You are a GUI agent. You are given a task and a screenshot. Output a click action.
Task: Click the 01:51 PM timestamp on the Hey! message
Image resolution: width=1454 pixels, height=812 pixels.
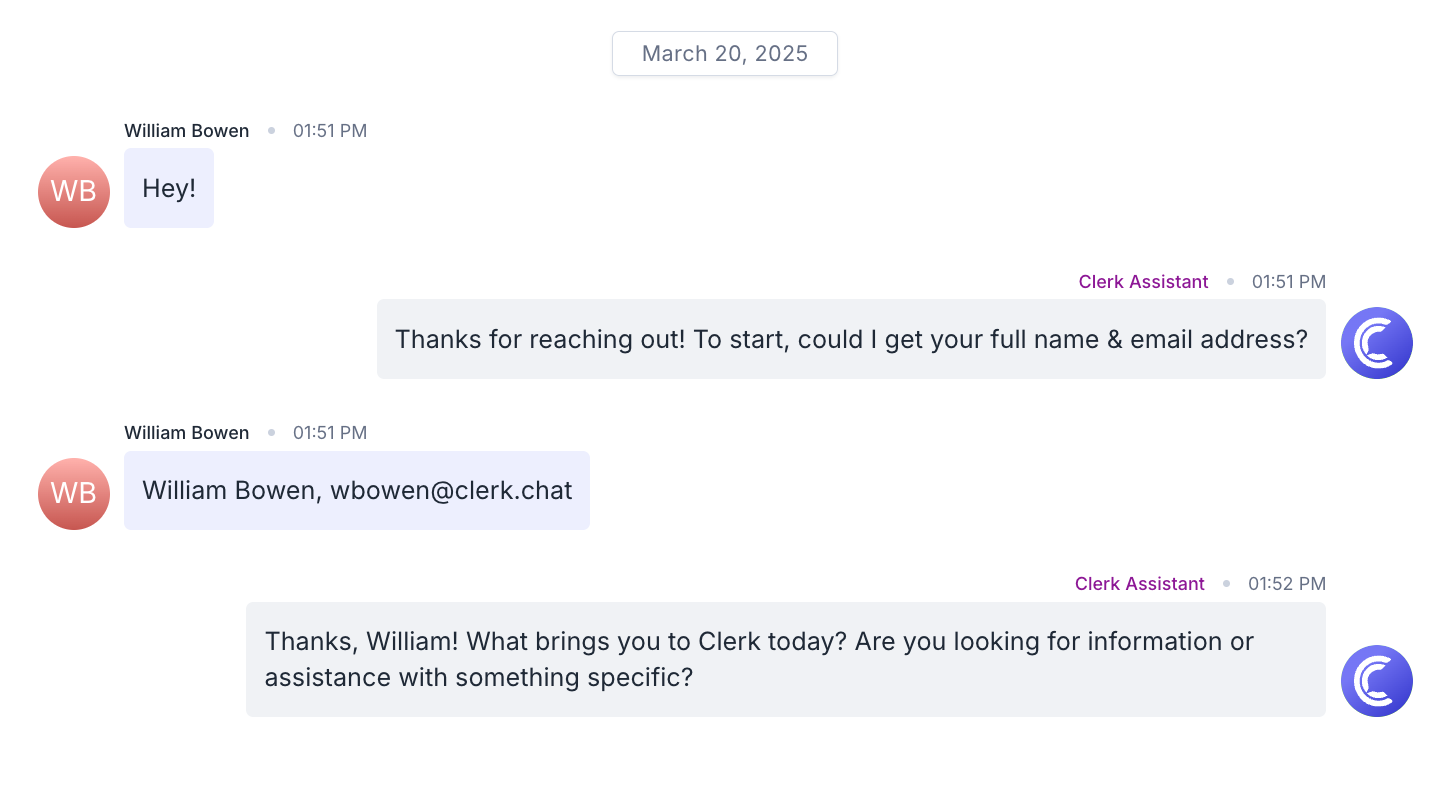[330, 131]
